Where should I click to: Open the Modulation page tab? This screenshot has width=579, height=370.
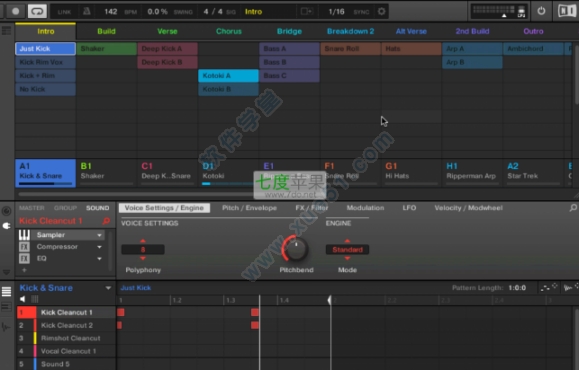pyautogui.click(x=365, y=208)
